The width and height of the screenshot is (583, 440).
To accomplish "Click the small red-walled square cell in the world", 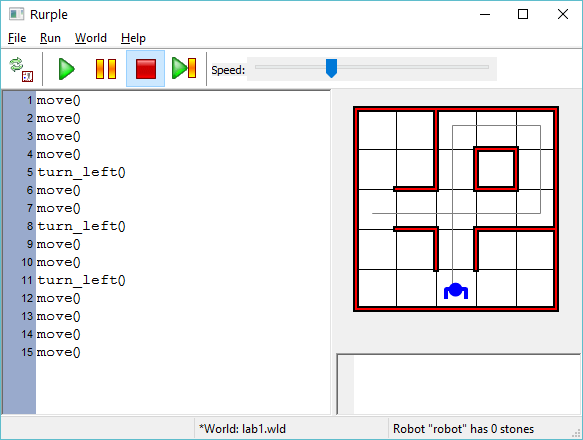I will 496,169.
